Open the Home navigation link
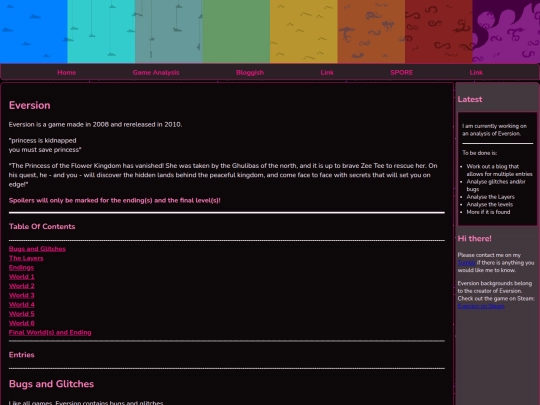Screen dimensions: 540x405 click(66, 72)
